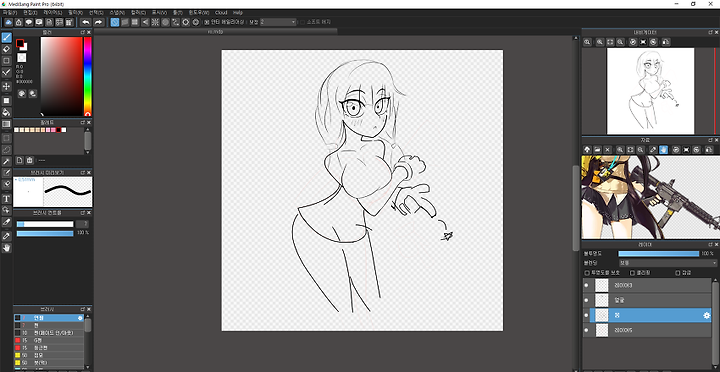Select the 레이어3 layer row
Image resolution: width=720 pixels, height=372 pixels.
(x=647, y=285)
